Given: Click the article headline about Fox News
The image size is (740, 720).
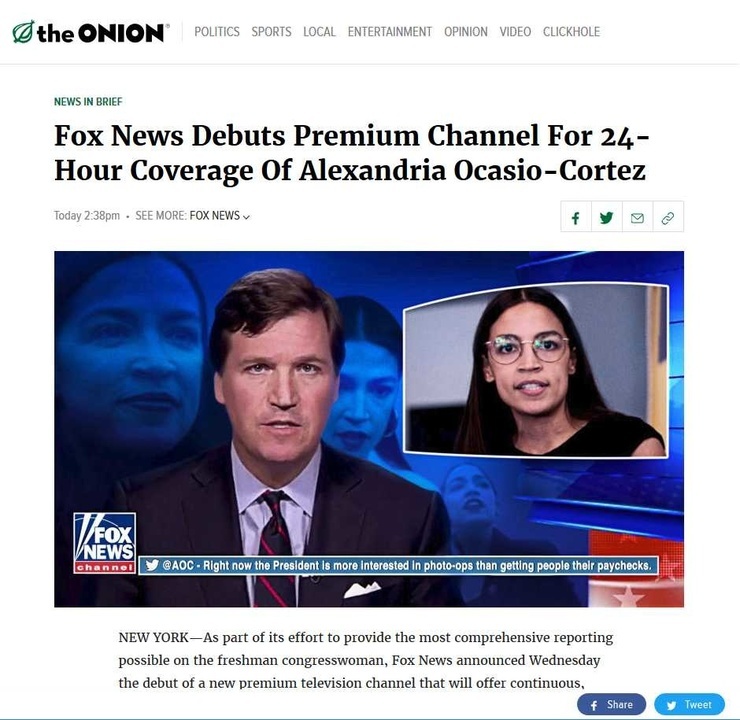Looking at the screenshot, I should coord(352,153).
